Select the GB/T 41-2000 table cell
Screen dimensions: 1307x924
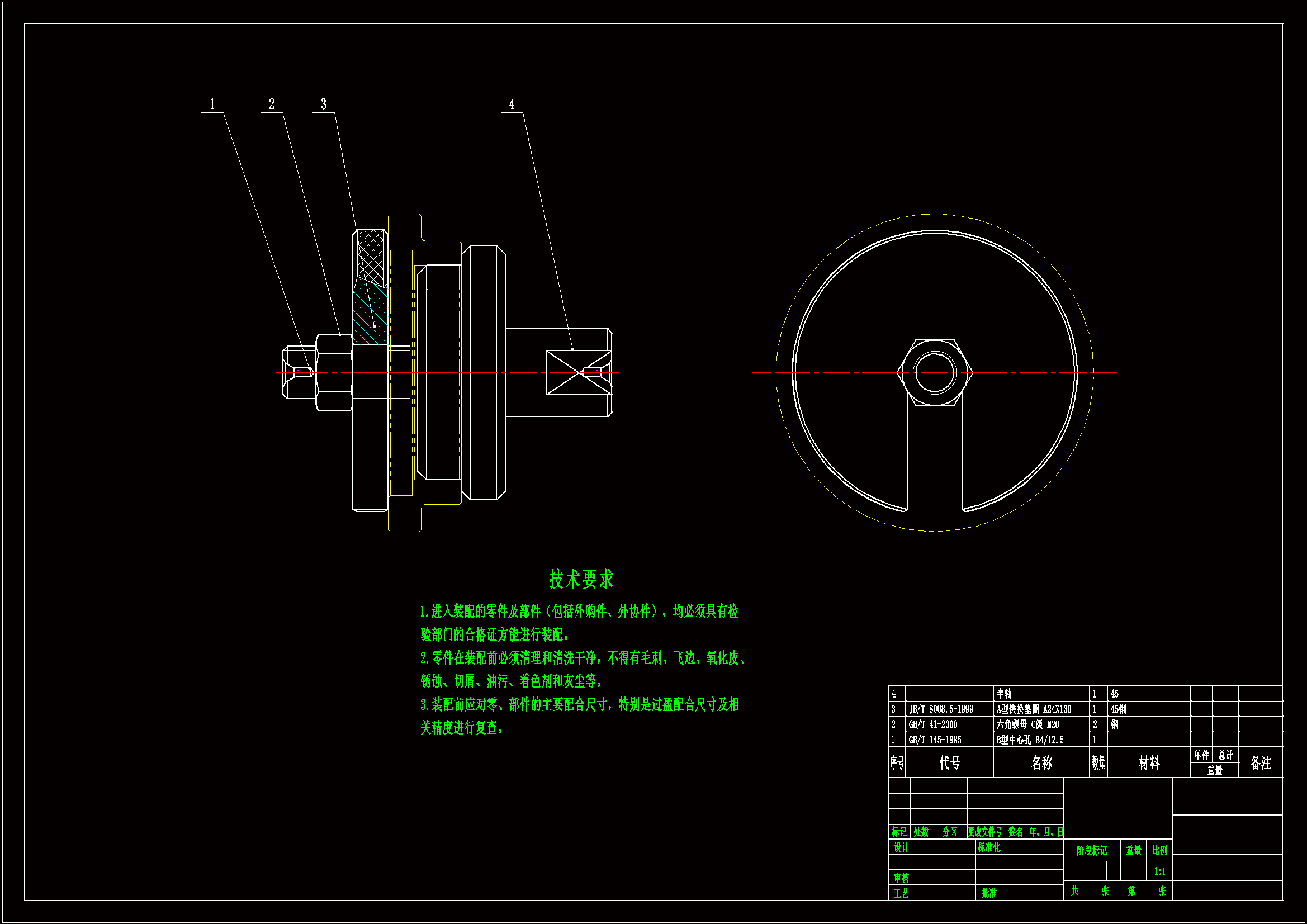tap(932, 725)
